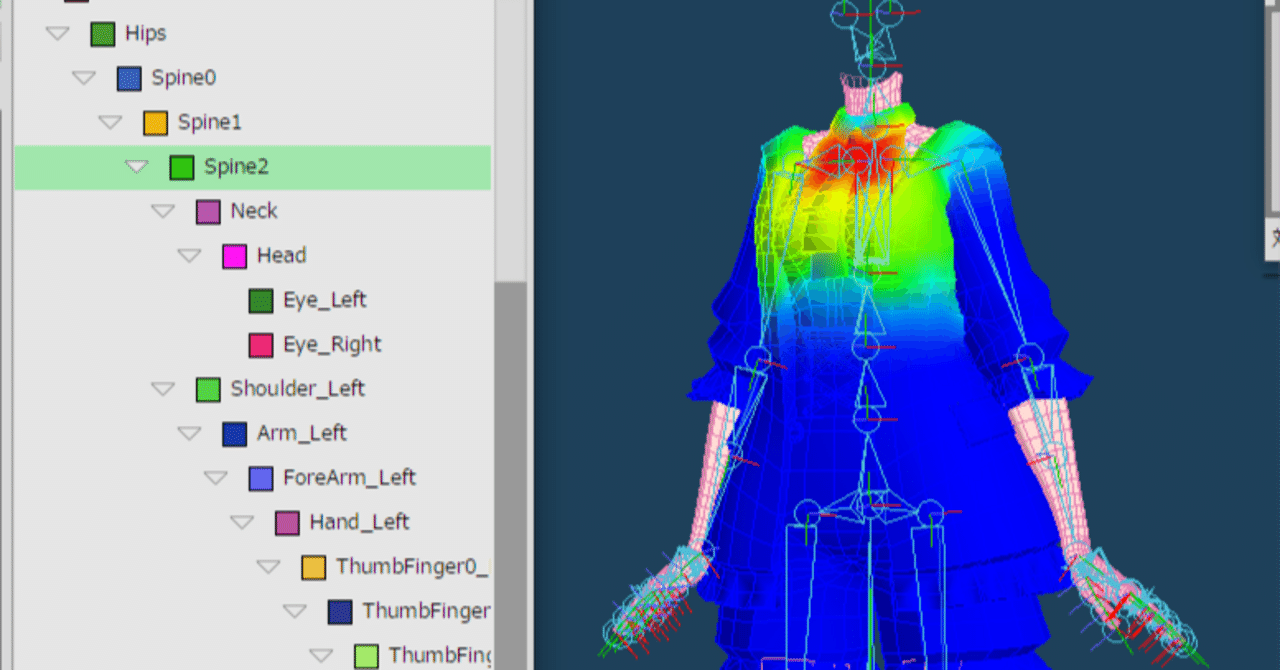Collapse the Head node disclosure triangle
Viewport: 1280px width, 670px height.
tap(189, 256)
